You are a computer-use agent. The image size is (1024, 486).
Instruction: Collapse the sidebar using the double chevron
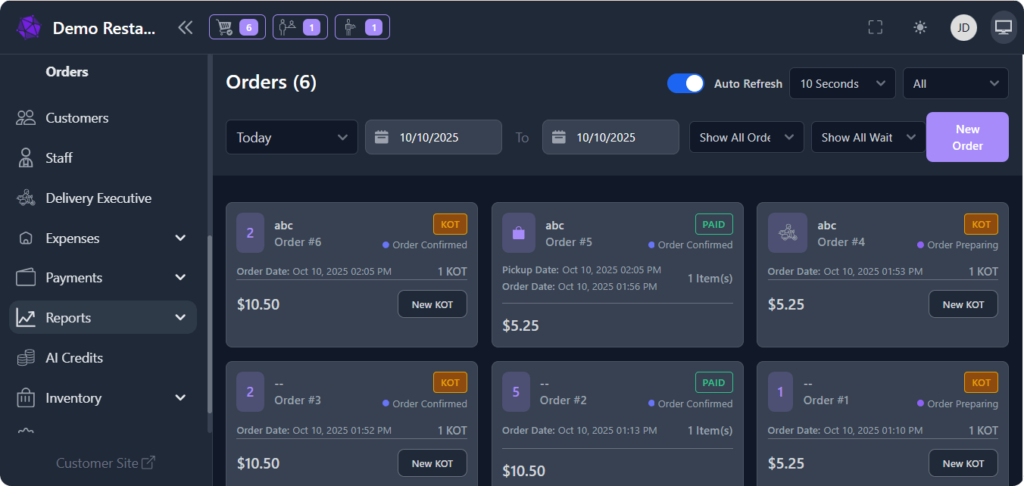tap(185, 28)
